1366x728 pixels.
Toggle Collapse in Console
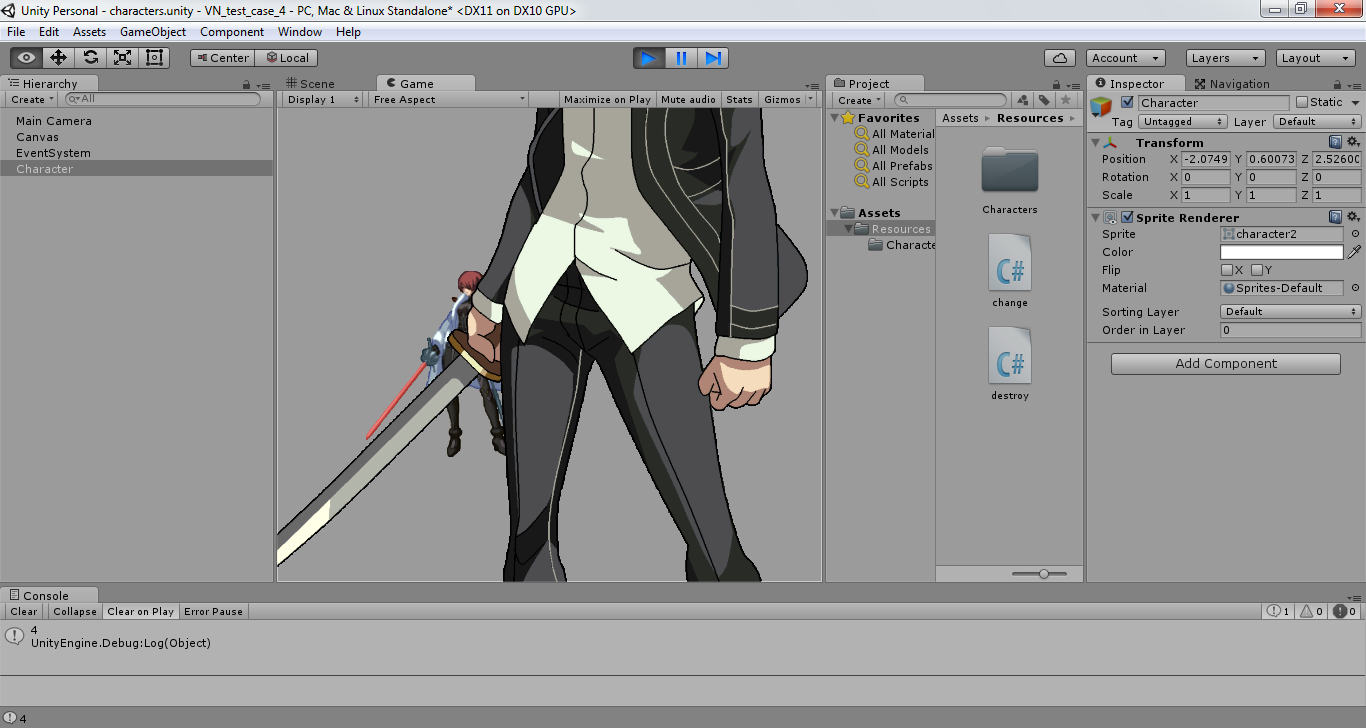75,611
